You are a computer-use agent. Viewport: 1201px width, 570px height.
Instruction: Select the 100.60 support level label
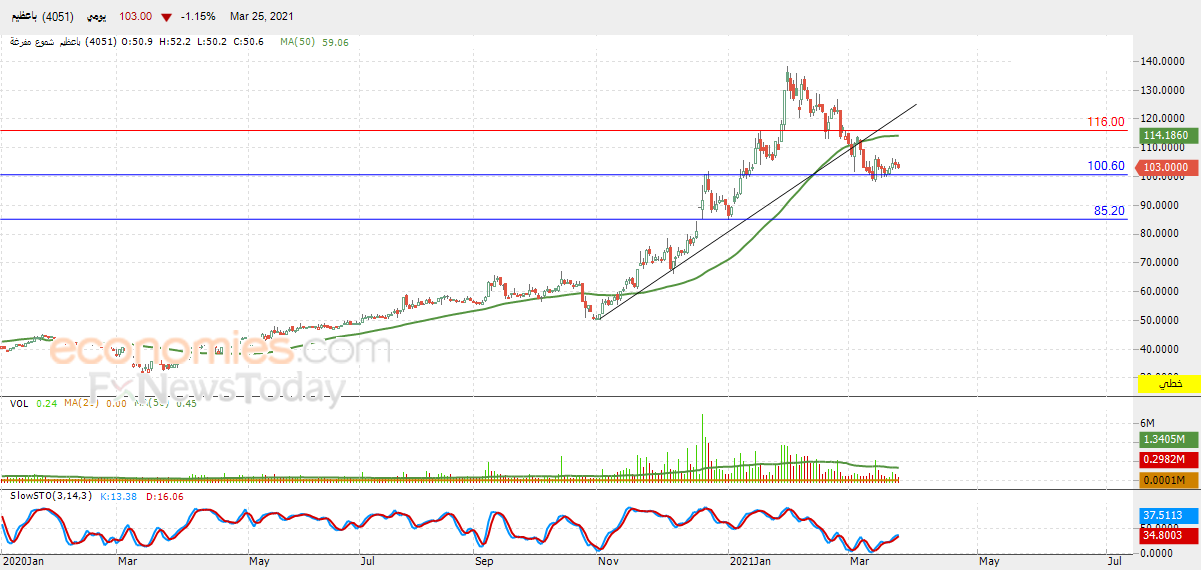[x=1106, y=166]
